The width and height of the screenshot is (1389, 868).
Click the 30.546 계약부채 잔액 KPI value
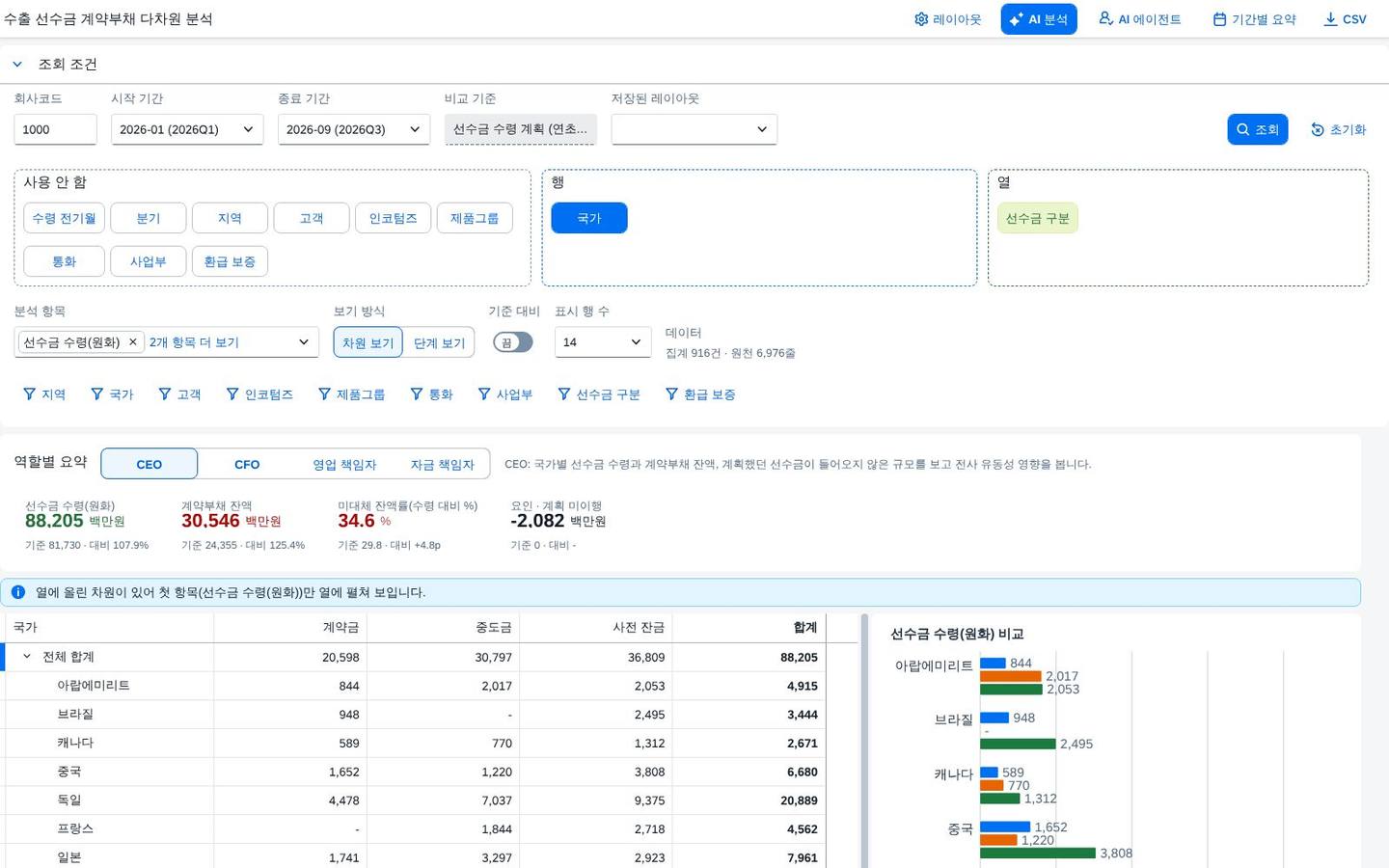pos(210,521)
